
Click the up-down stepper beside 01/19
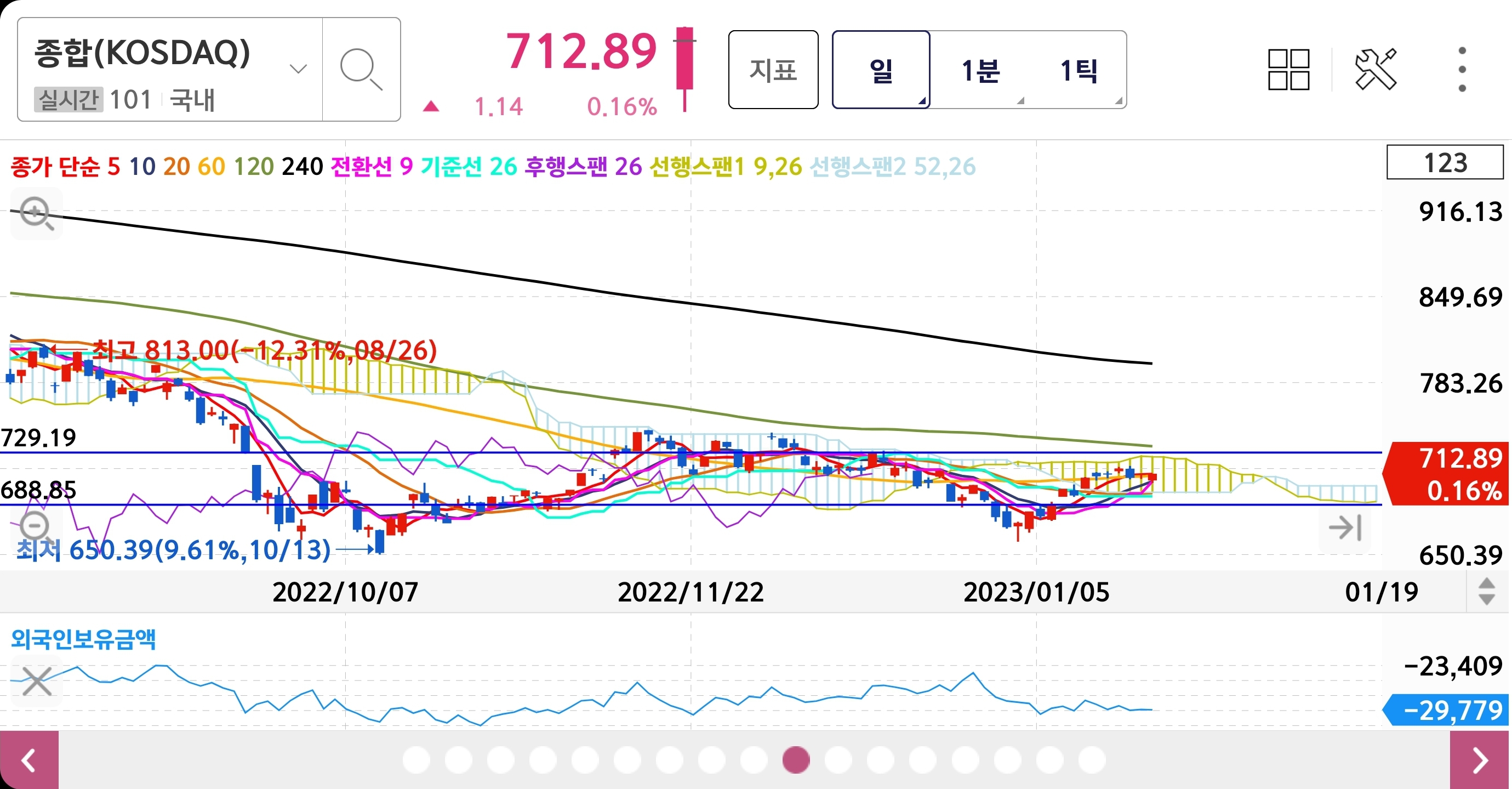click(x=1486, y=591)
